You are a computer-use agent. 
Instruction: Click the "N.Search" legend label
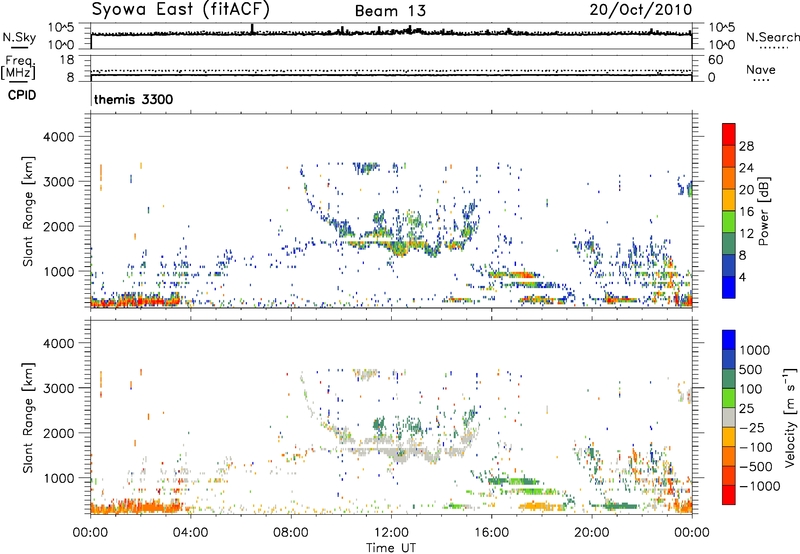pos(772,37)
